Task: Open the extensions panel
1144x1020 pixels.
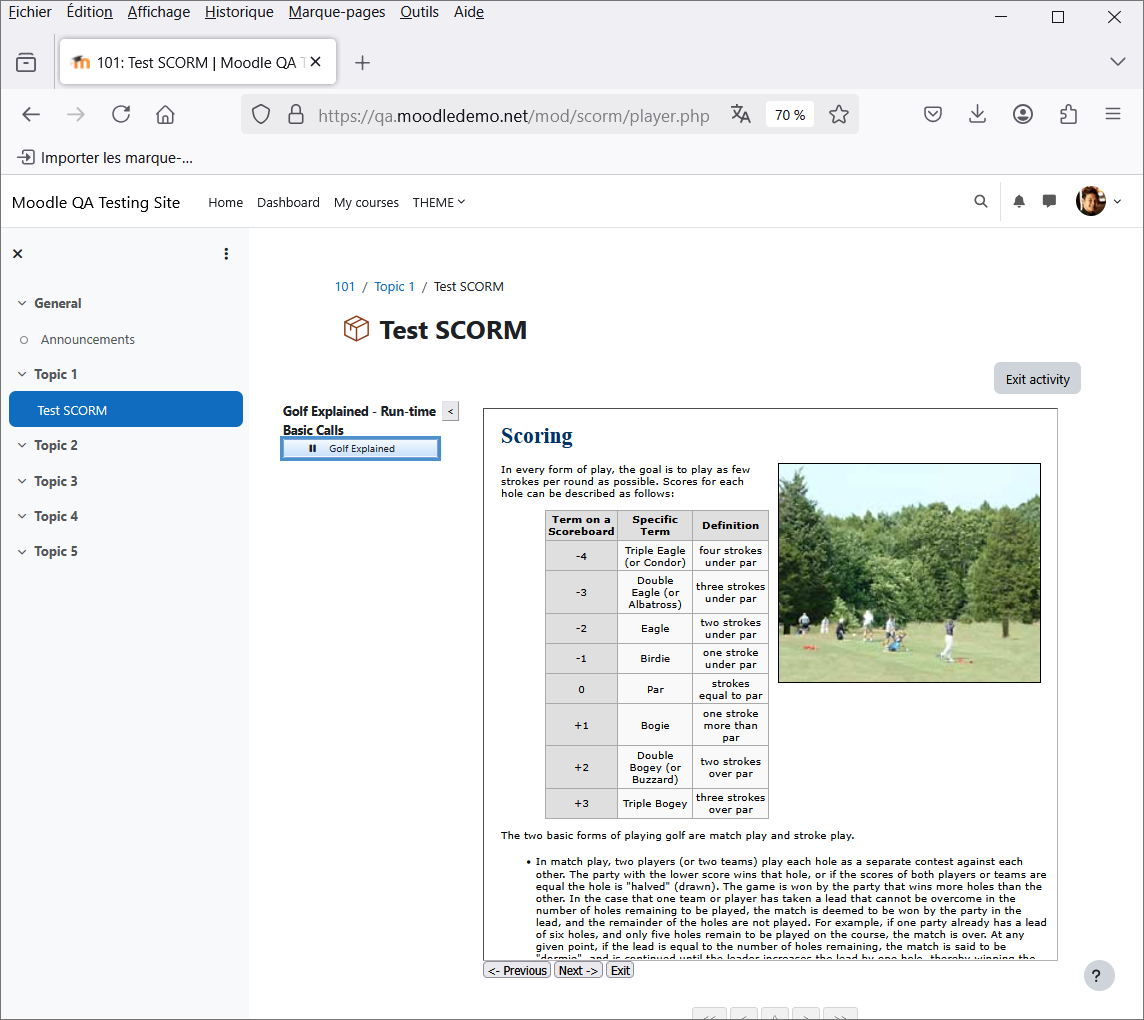Action: [x=1068, y=115]
